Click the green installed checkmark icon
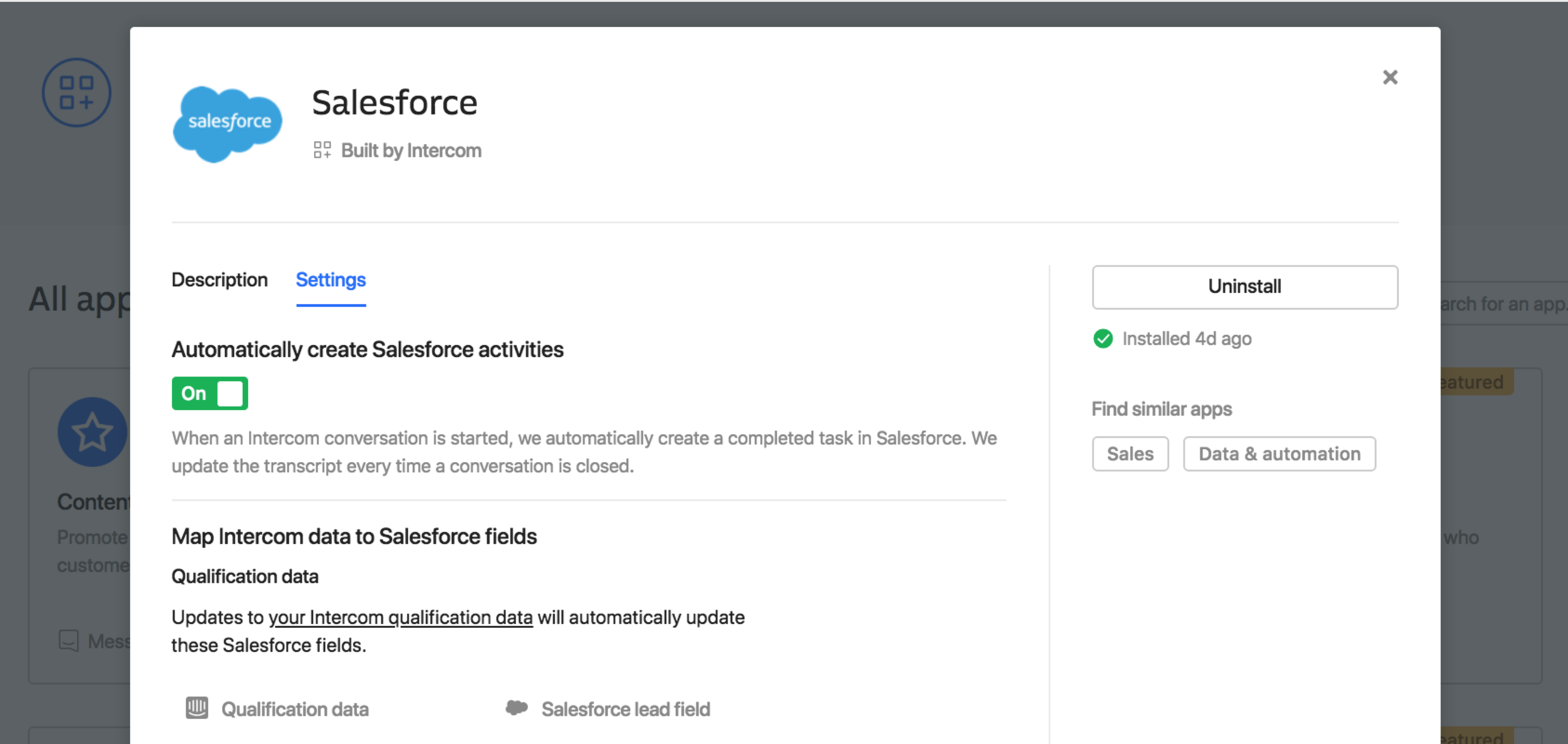 tap(1103, 339)
